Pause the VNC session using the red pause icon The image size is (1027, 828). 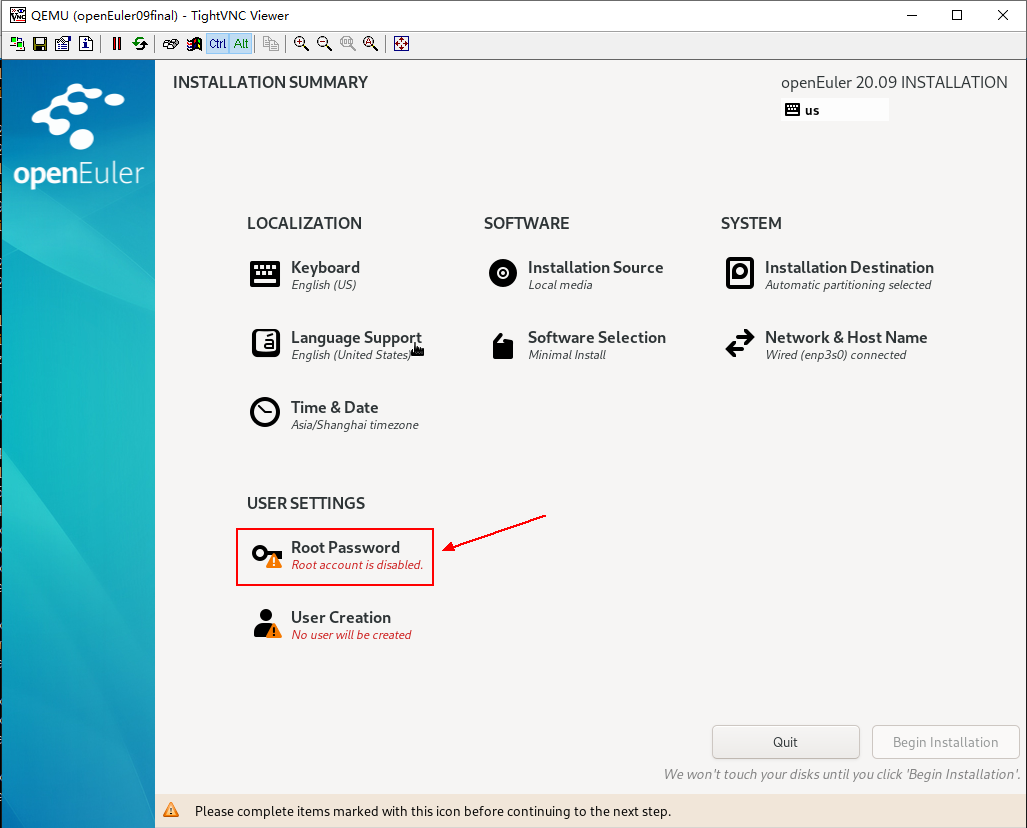pos(117,44)
